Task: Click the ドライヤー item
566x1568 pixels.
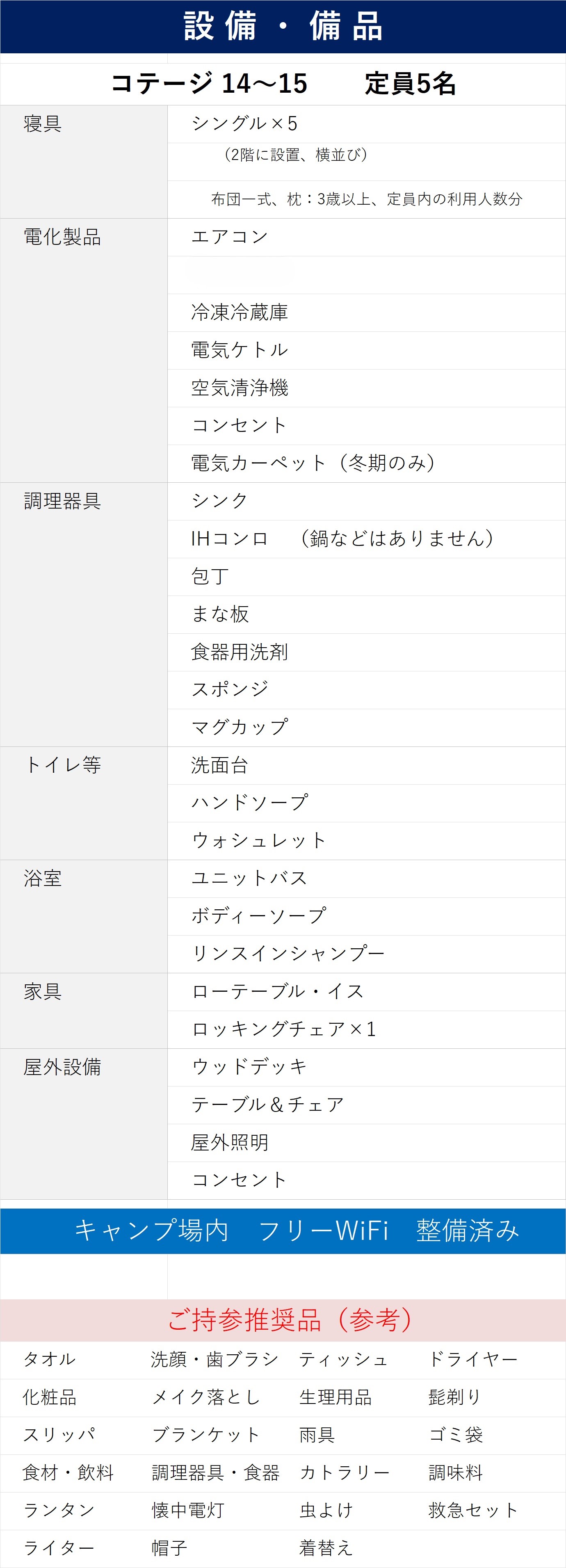Action: 473,1359
